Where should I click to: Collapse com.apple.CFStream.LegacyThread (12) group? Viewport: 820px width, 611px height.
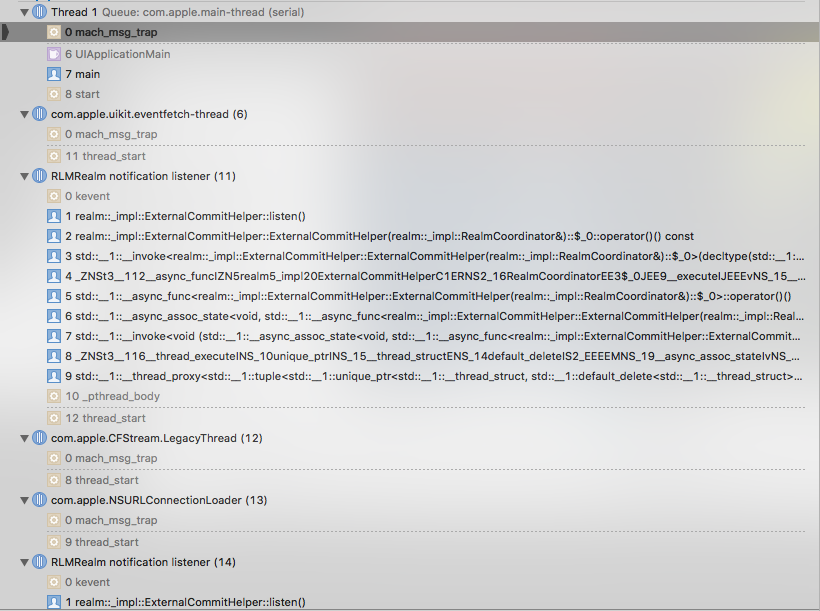23,438
